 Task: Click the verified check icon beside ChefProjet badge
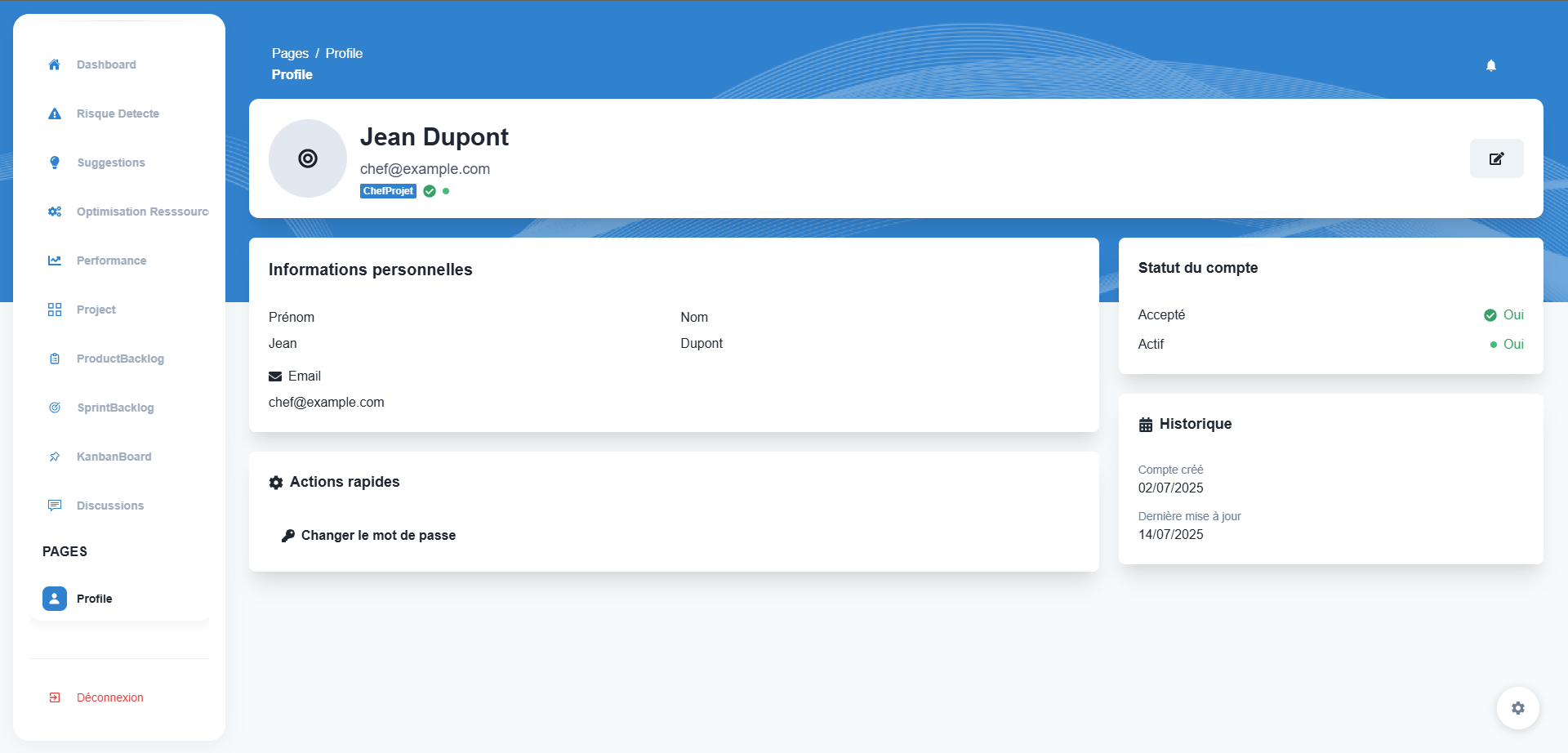coord(430,191)
